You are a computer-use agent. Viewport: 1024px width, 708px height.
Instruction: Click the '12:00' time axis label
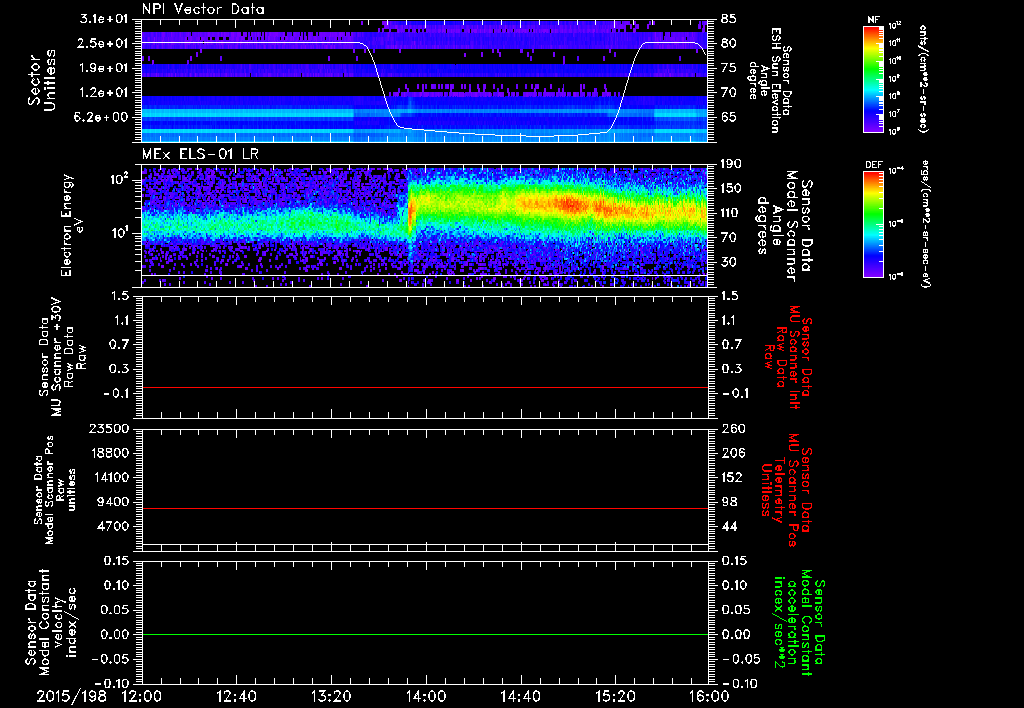(142, 696)
